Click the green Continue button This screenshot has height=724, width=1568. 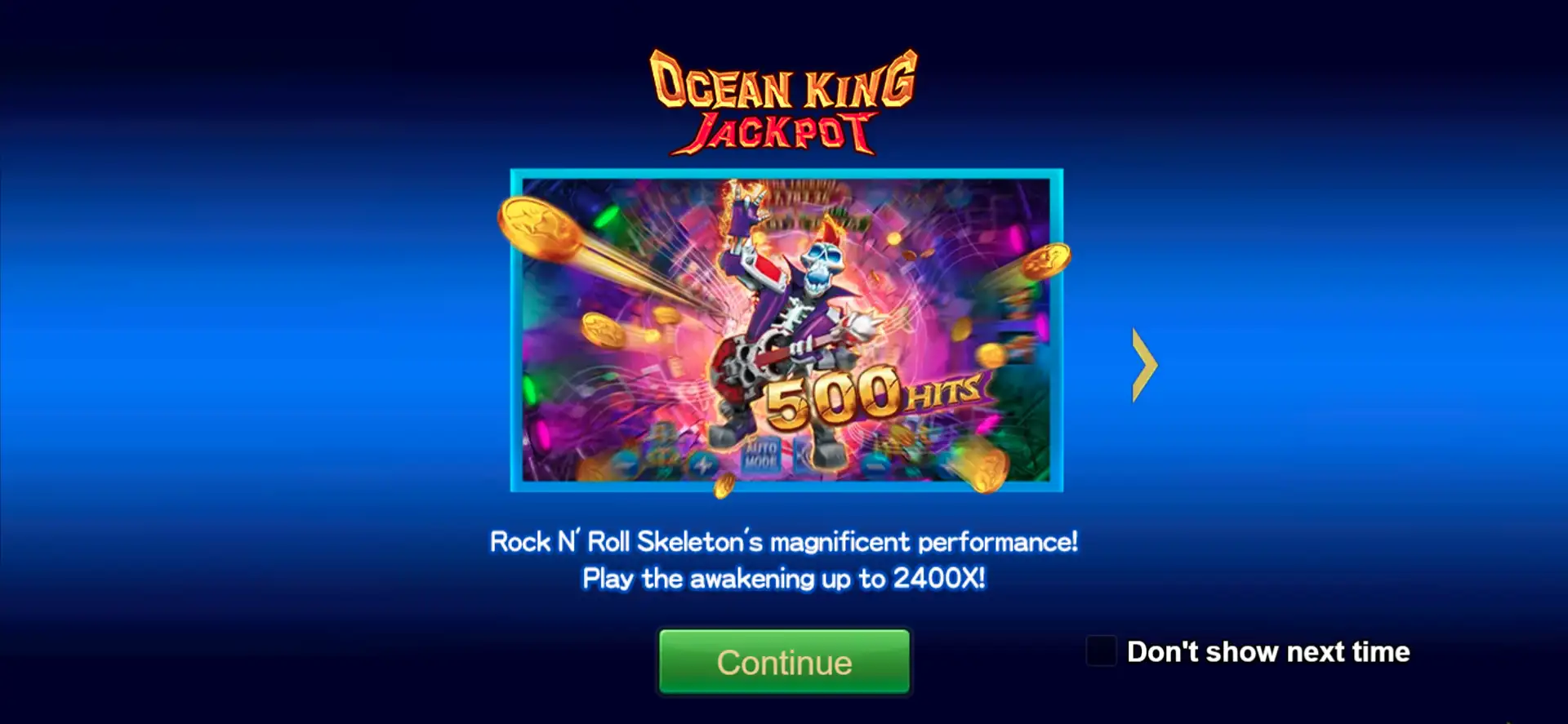[x=784, y=662]
